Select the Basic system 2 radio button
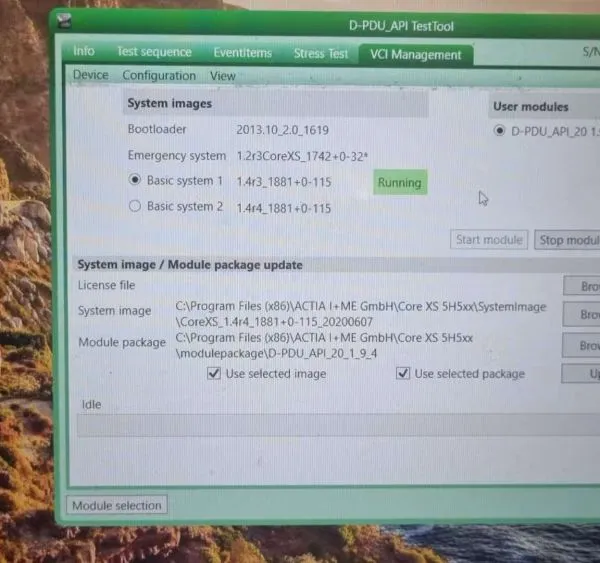600x563 pixels. click(135, 206)
